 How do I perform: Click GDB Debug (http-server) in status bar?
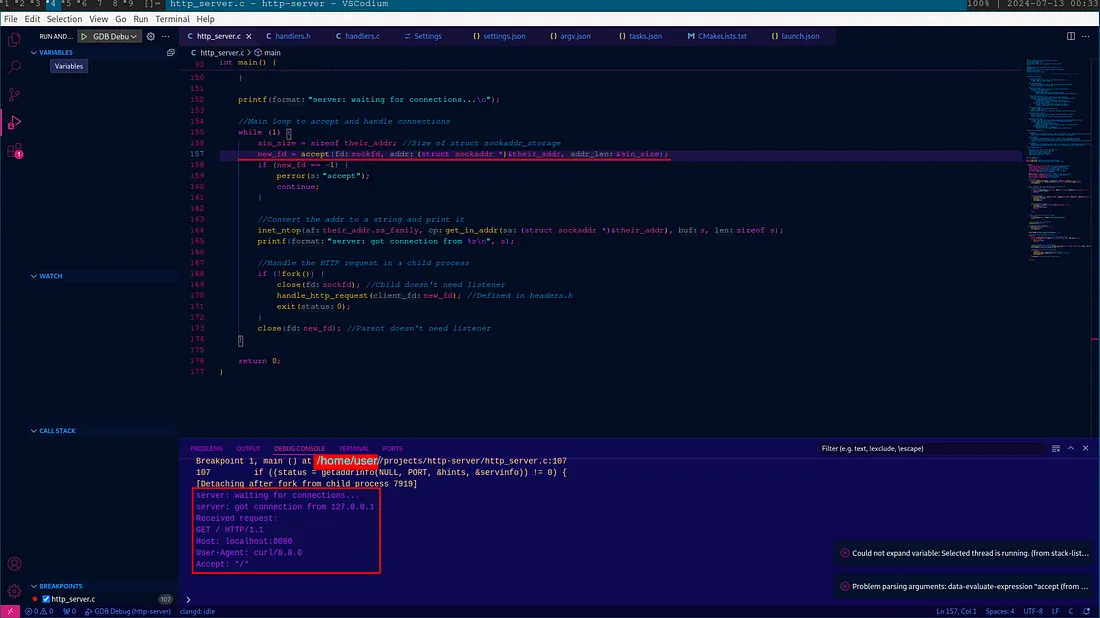128,612
